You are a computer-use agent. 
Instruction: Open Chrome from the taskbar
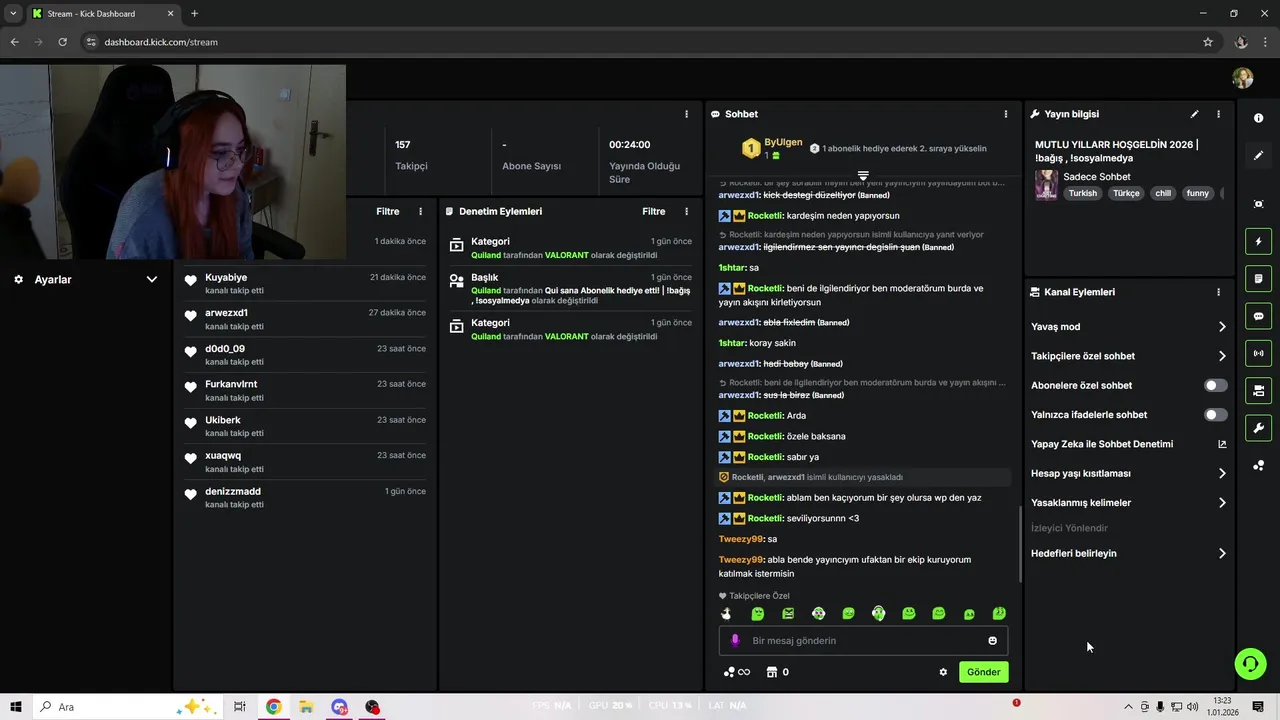pos(273,707)
